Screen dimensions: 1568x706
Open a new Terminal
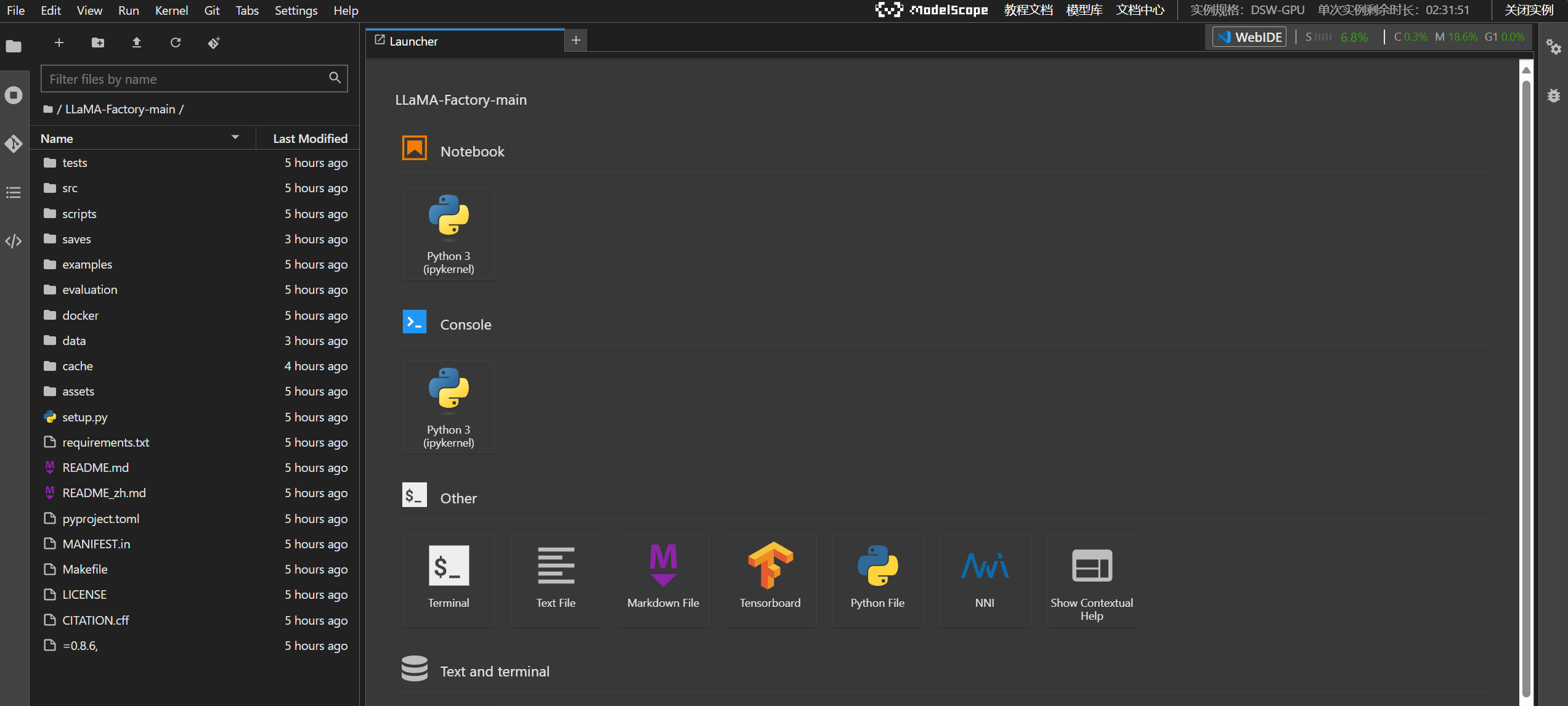pos(449,580)
